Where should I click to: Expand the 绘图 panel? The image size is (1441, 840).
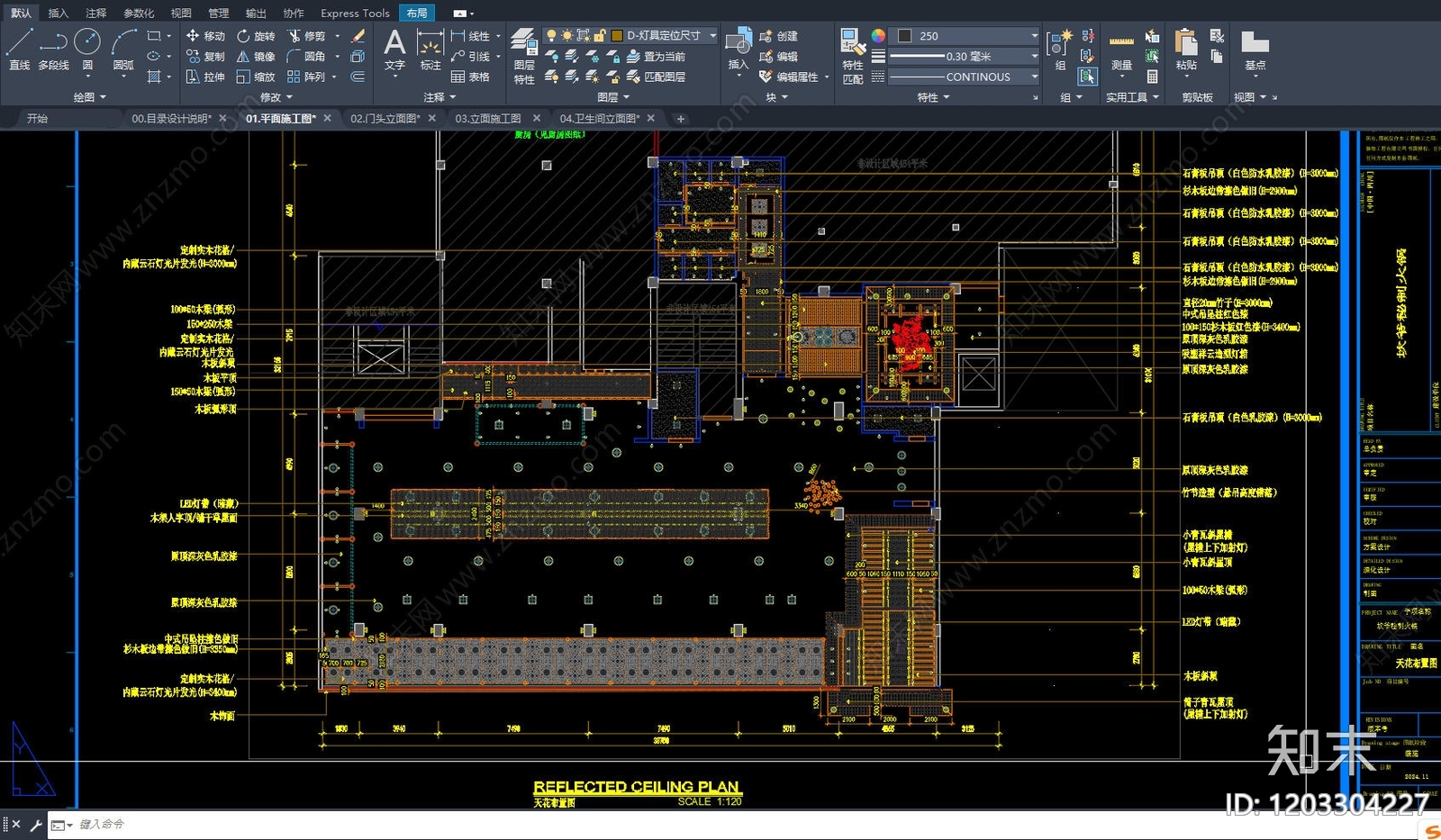(89, 97)
